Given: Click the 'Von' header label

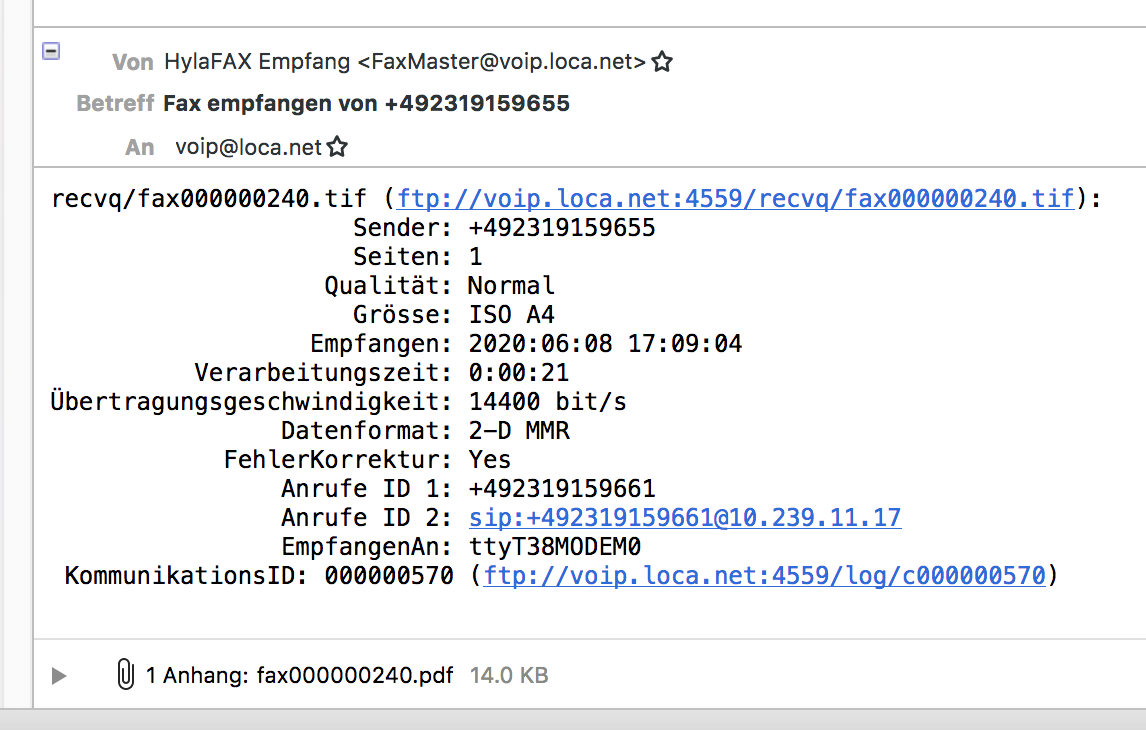Looking at the screenshot, I should [133, 62].
